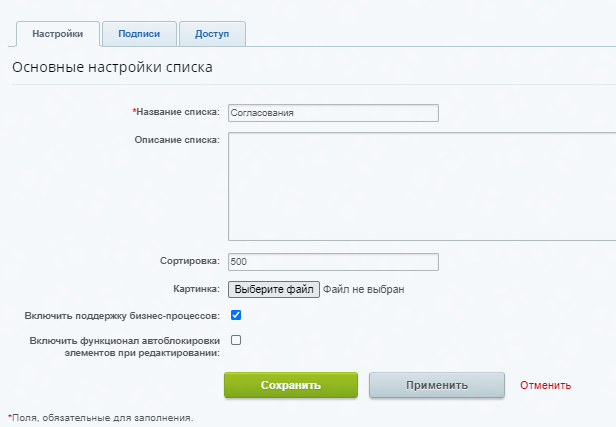Switch to the Настройки tab
Image resolution: width=616 pixels, height=427 pixels.
(x=58, y=34)
